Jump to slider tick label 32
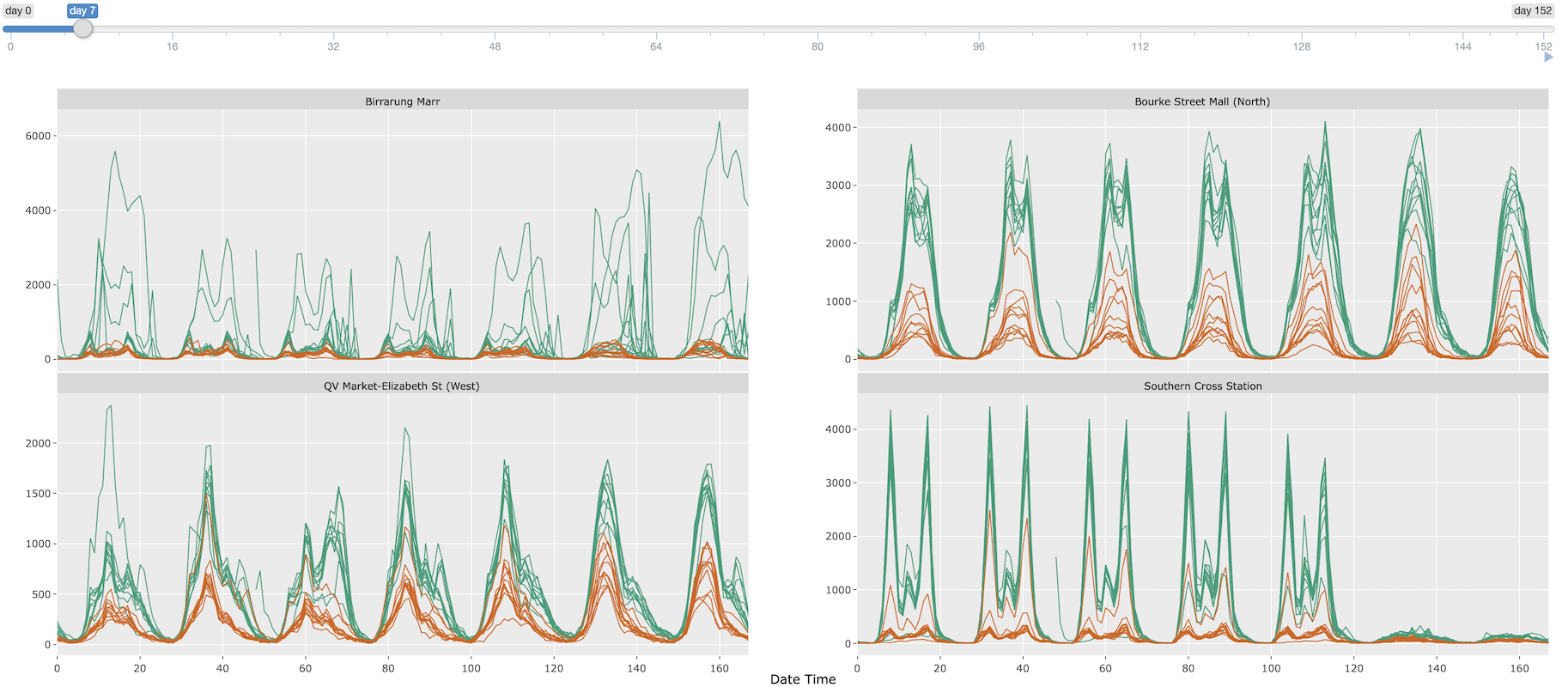Viewport: 1568px width, 687px height. [x=333, y=46]
